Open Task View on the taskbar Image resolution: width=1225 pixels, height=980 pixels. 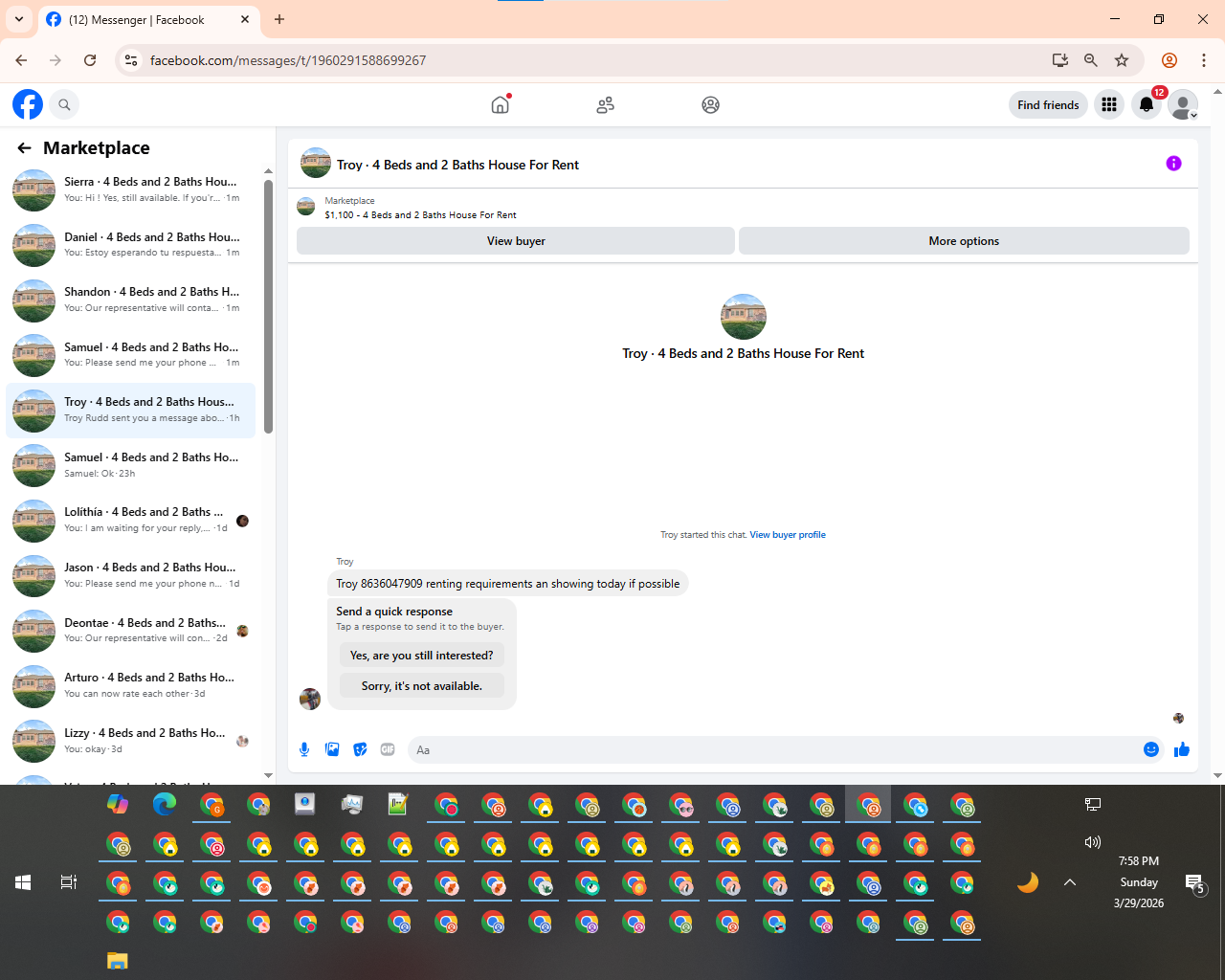click(x=69, y=882)
